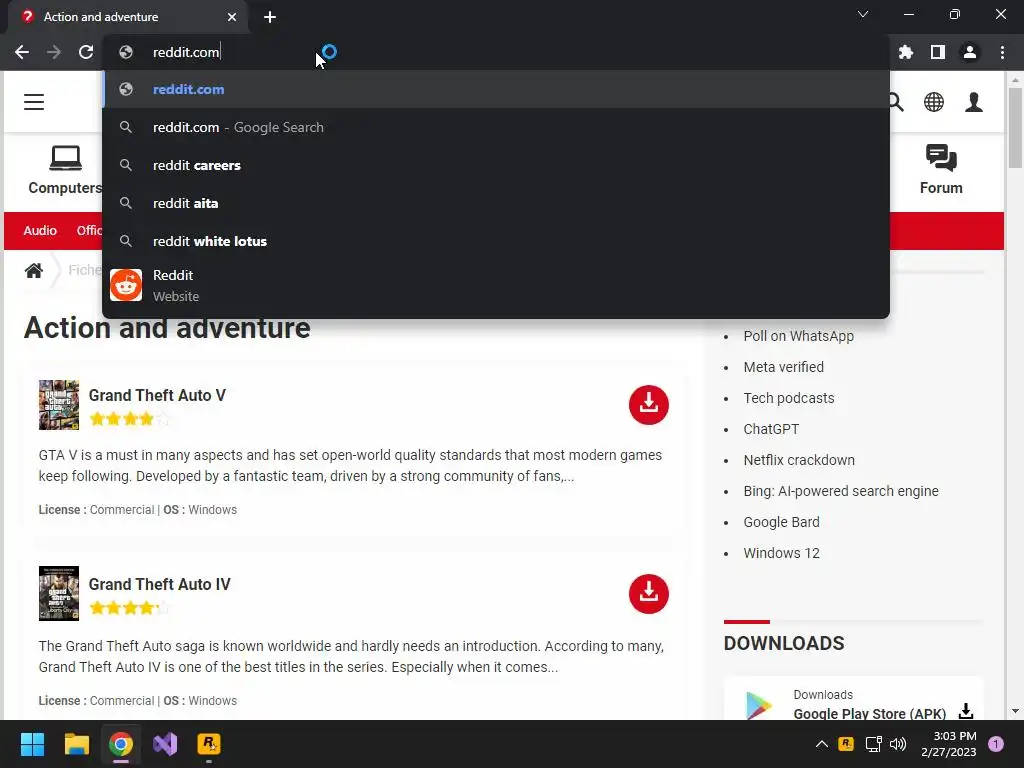Open Rockstar Games Launcher from taskbar

209,744
